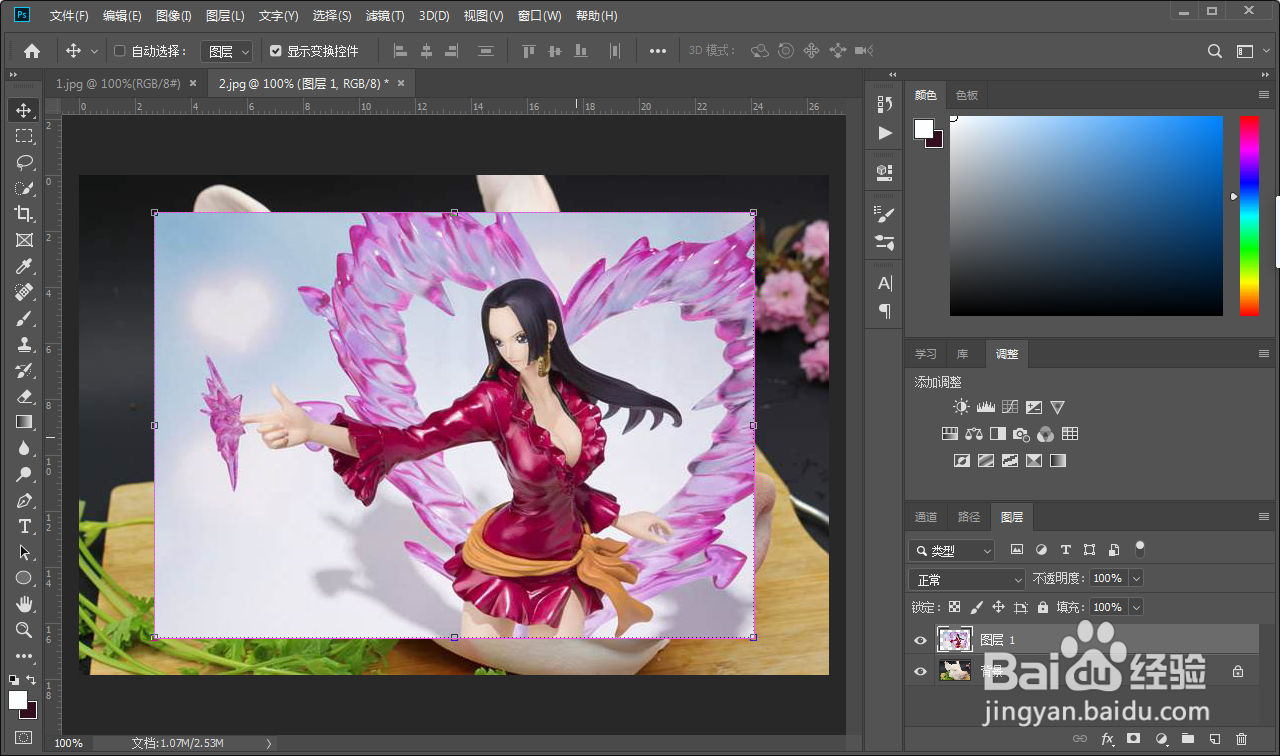Select the Pen tool
This screenshot has width=1280, height=756.
pyautogui.click(x=24, y=500)
